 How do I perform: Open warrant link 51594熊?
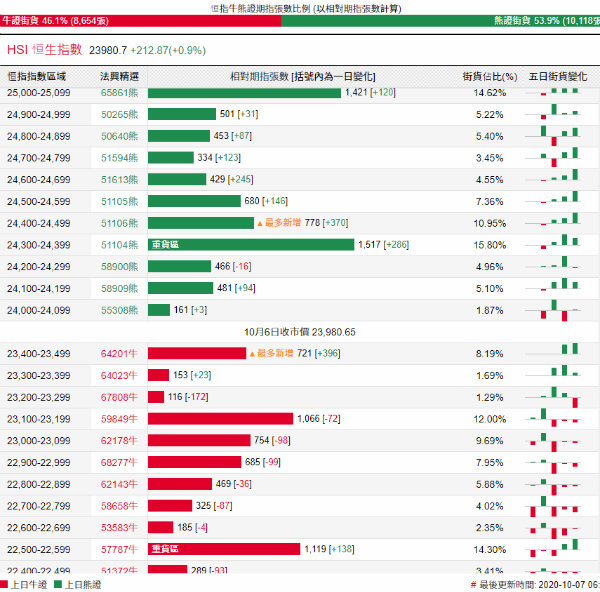(119, 158)
